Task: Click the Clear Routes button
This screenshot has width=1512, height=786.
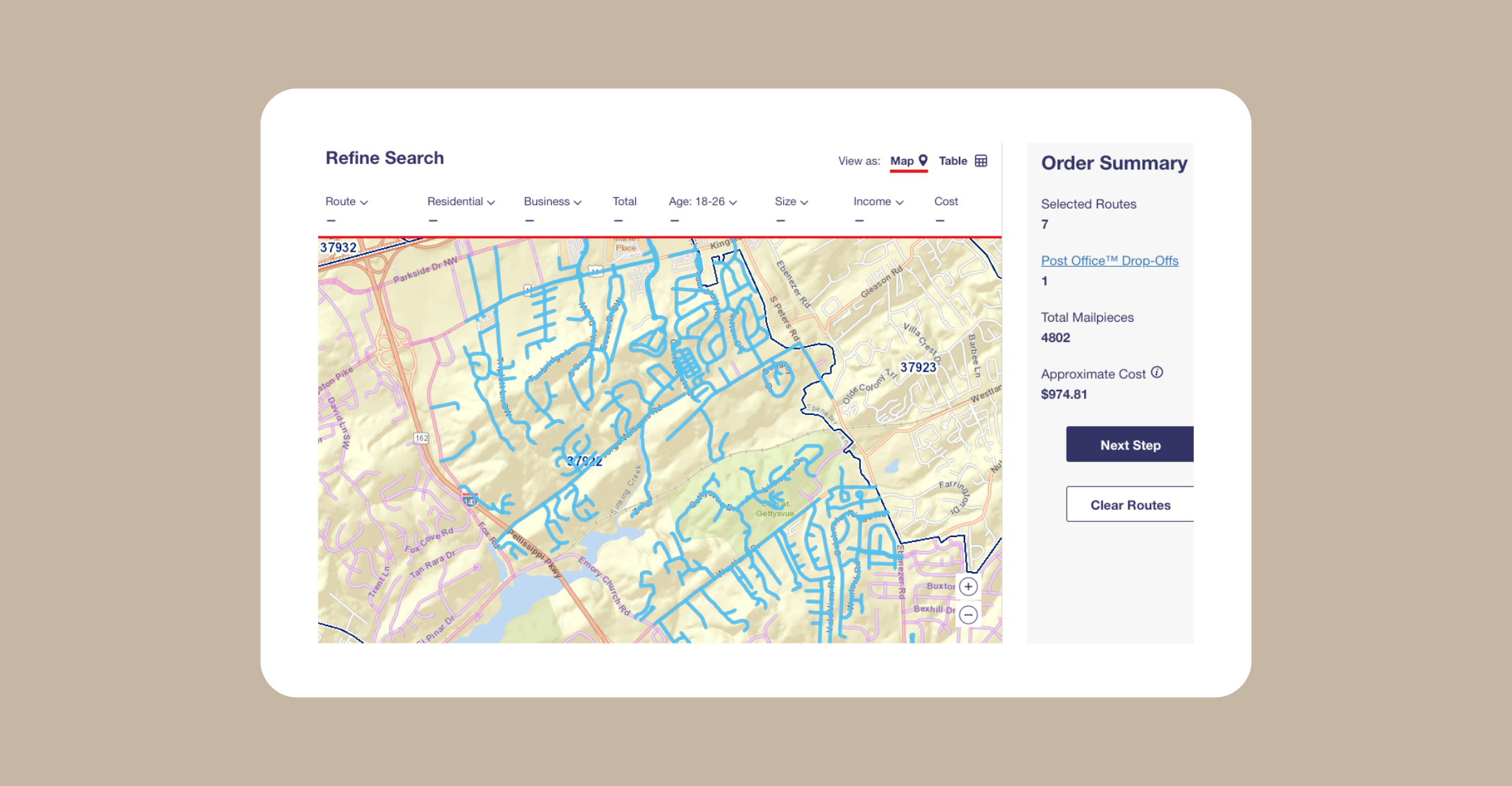Action: pyautogui.click(x=1130, y=505)
